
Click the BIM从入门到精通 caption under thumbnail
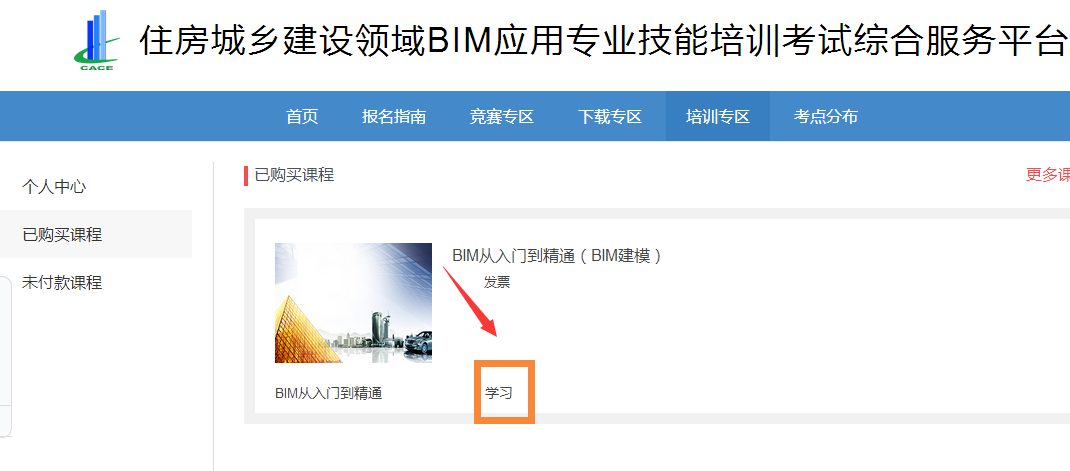tap(328, 393)
